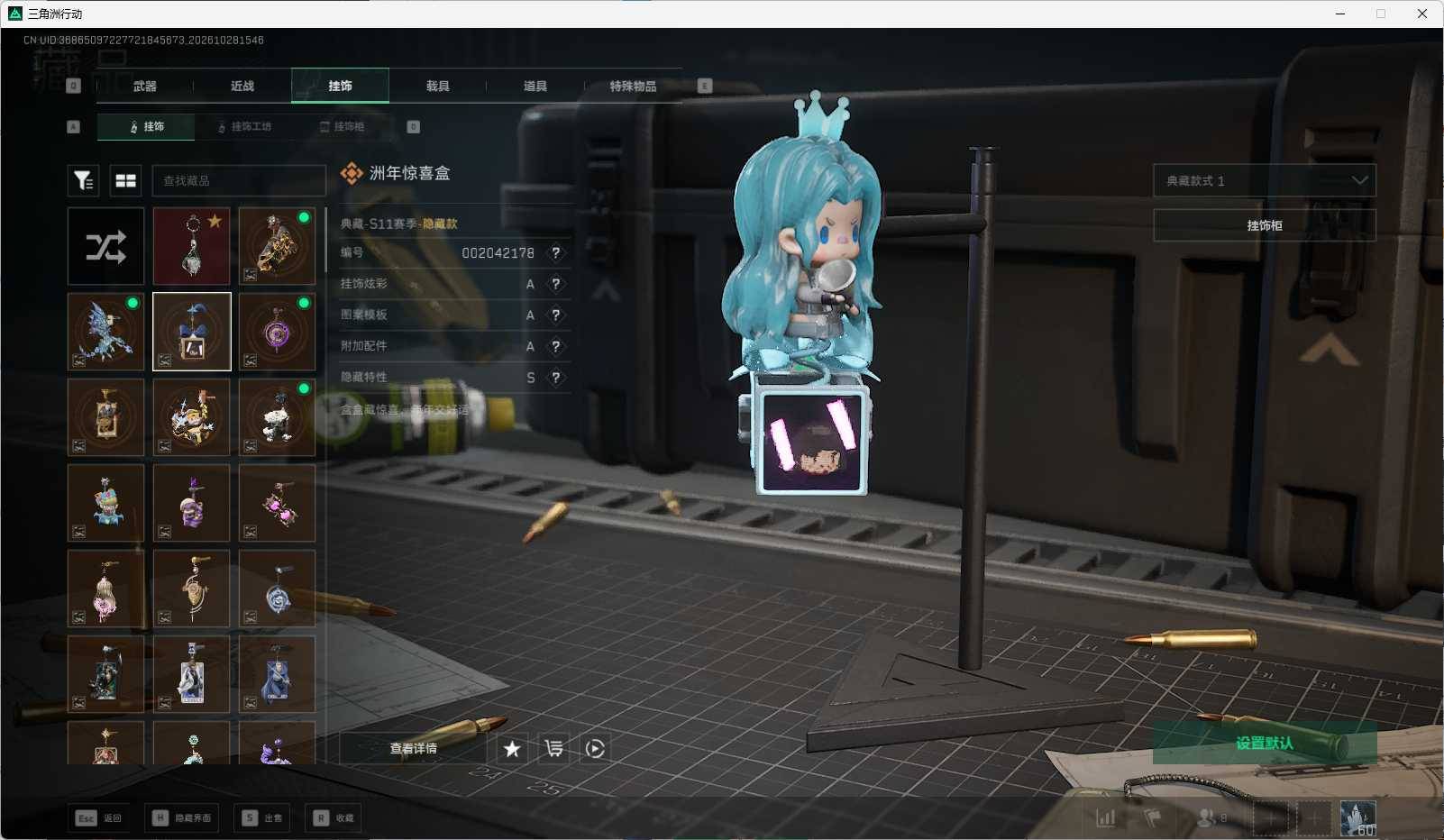Screen dimensions: 1444x840
Task: Switch to the 道具 tab
Action: point(535,87)
